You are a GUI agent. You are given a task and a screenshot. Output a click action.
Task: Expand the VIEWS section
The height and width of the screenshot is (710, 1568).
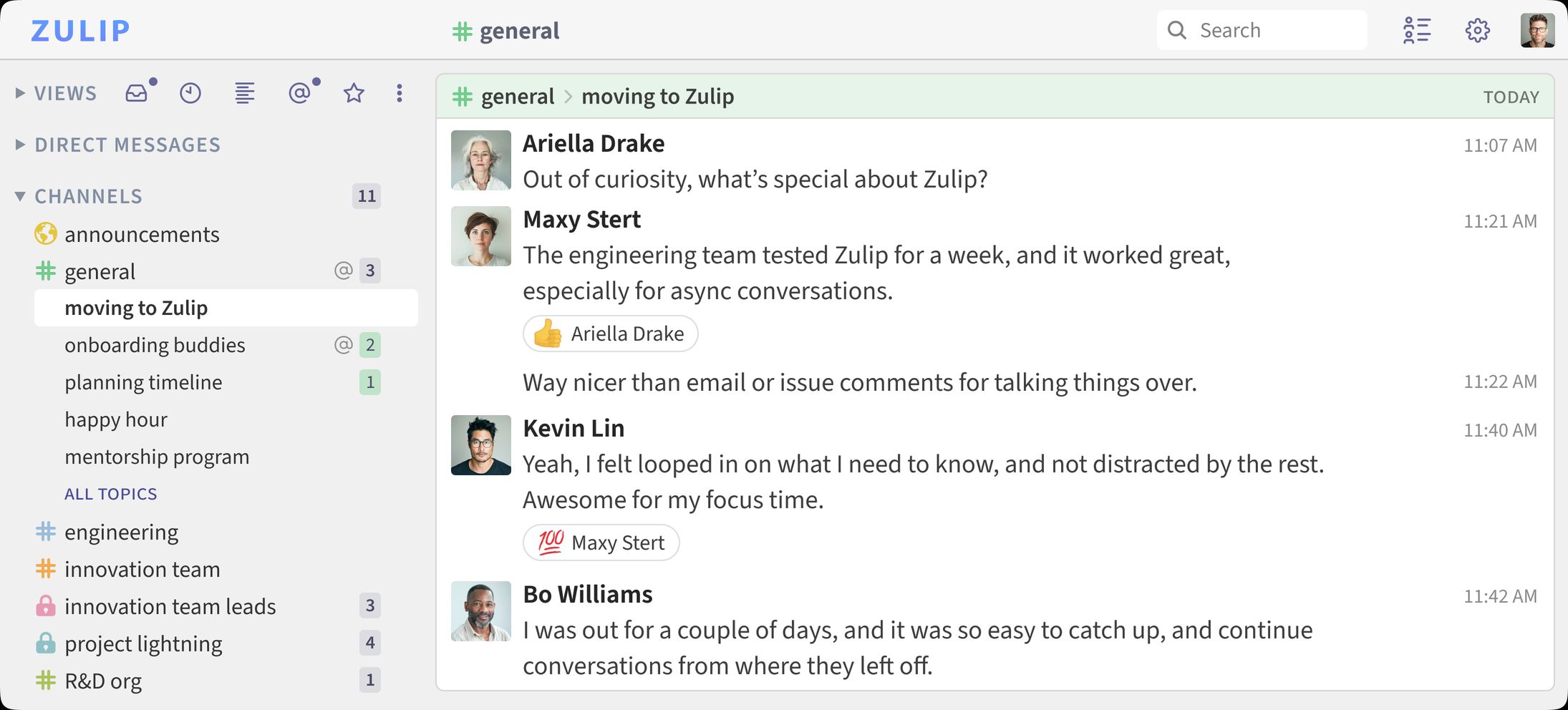coord(19,92)
